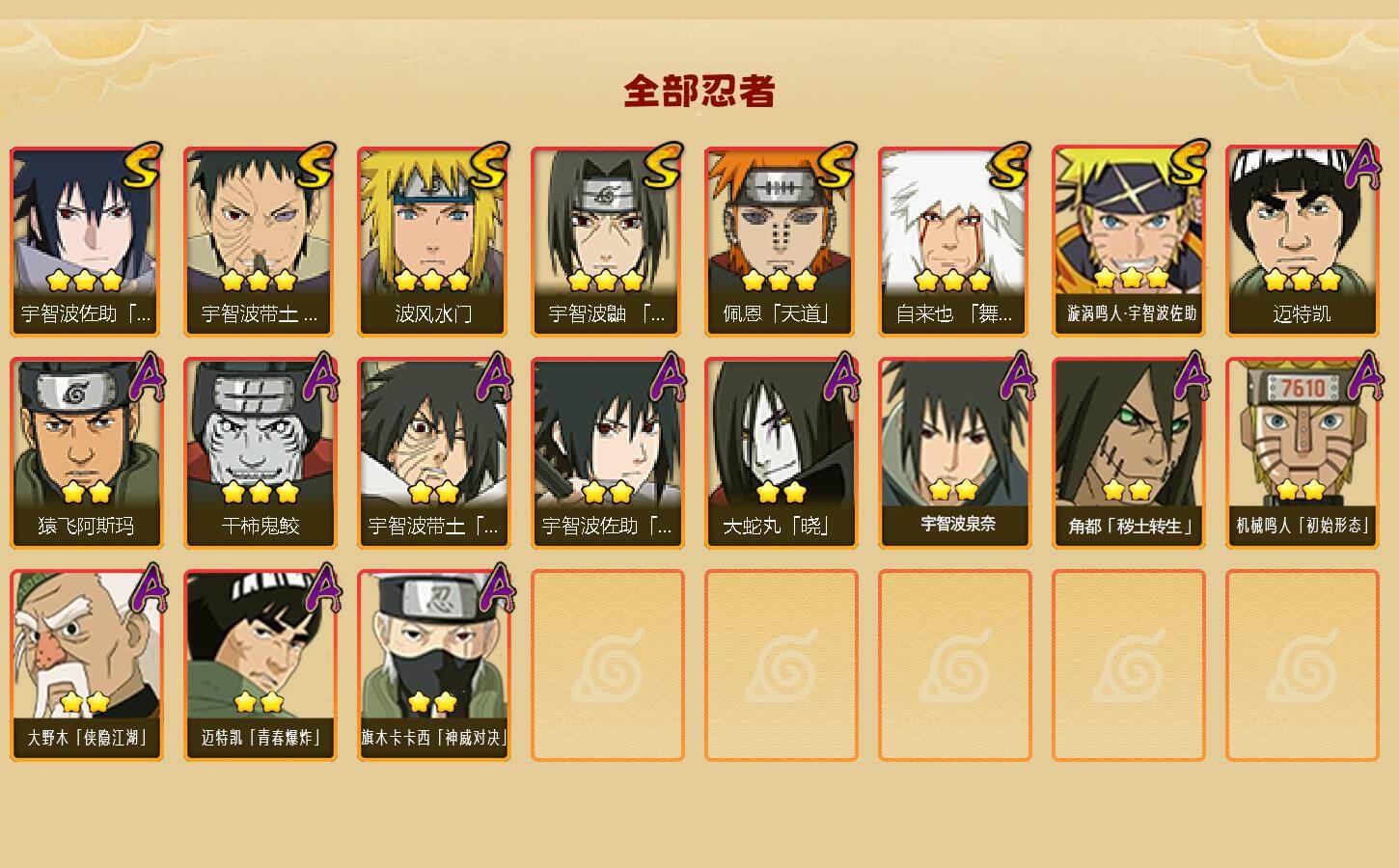Screen dimensions: 1399x868
Task: Click the 全部忍者 title heading
Action: coord(699,92)
